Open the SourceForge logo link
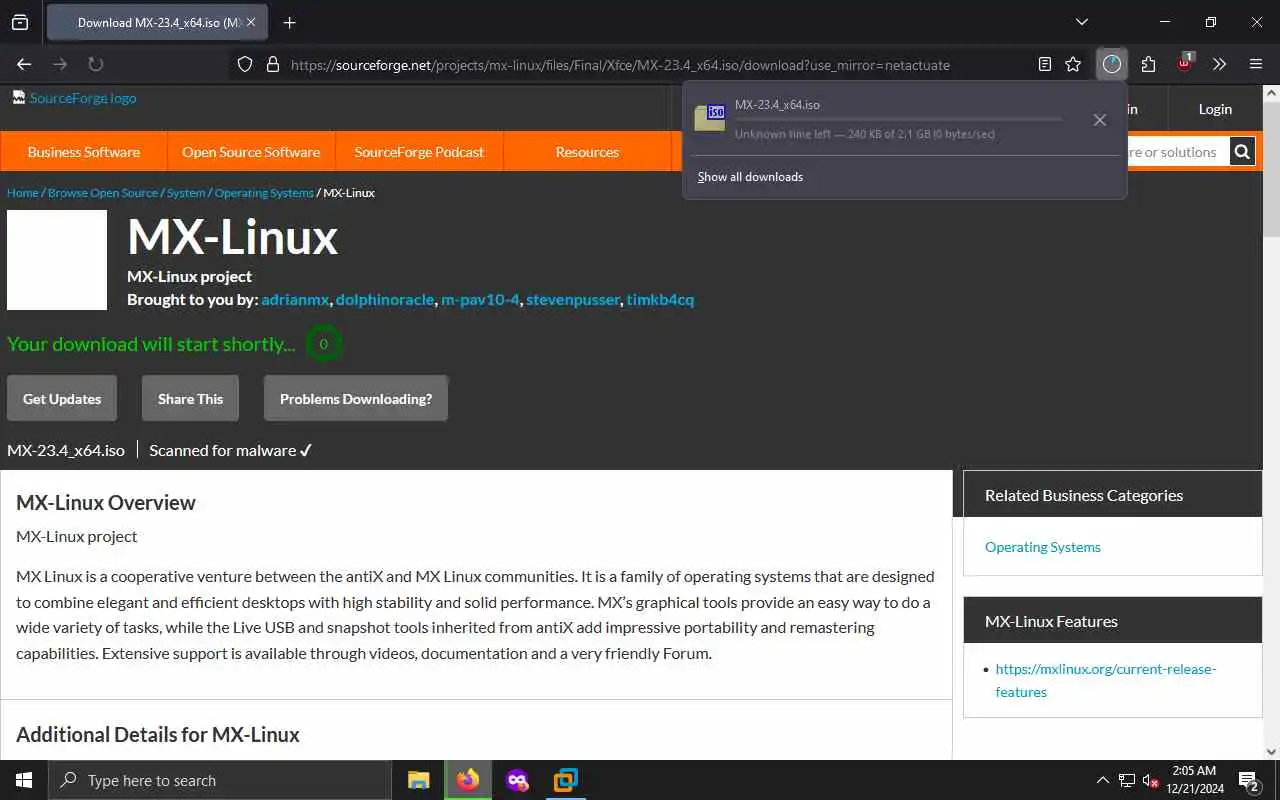The height and width of the screenshot is (800, 1280). click(74, 98)
